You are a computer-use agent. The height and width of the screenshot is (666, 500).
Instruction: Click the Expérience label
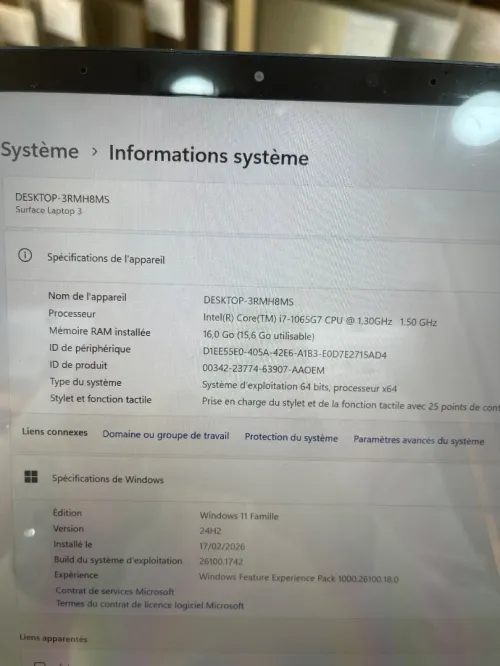click(76, 575)
